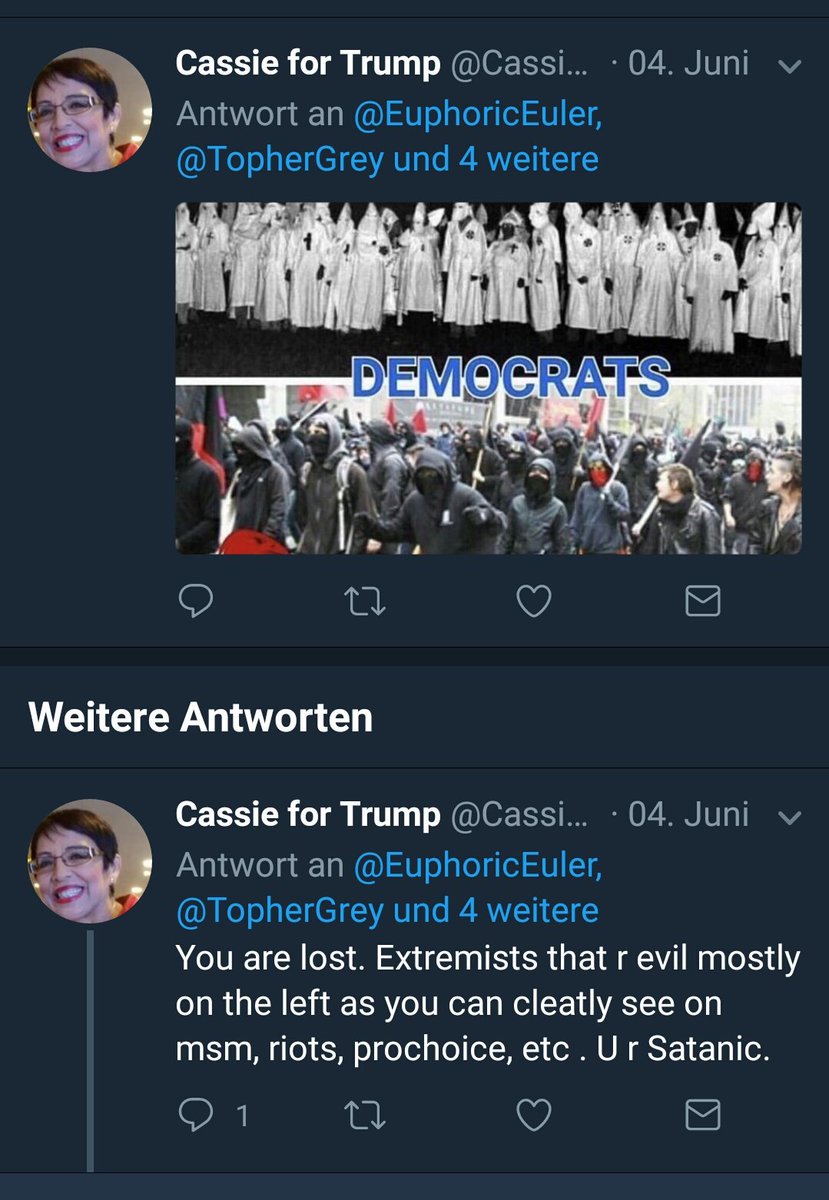Retweet the 'You are lost' tweet
The height and width of the screenshot is (1200, 829).
coord(364,1116)
